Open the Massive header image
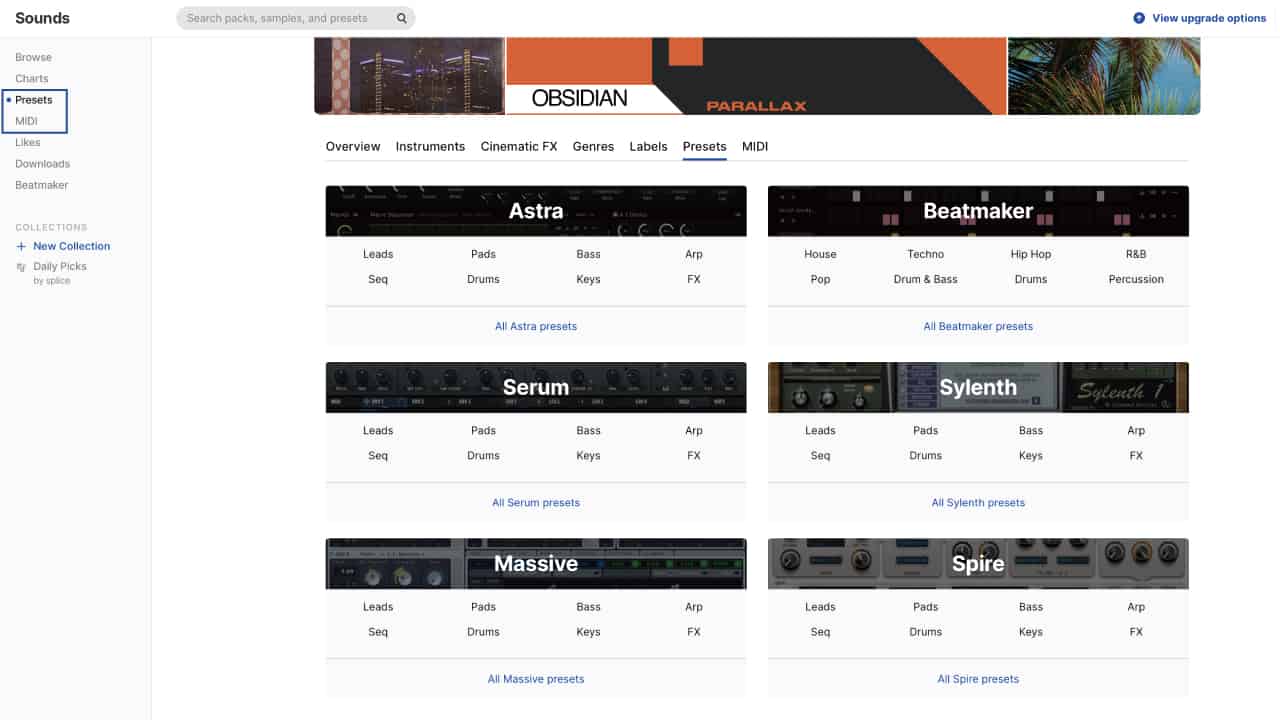This screenshot has width=1280, height=720. click(x=536, y=564)
